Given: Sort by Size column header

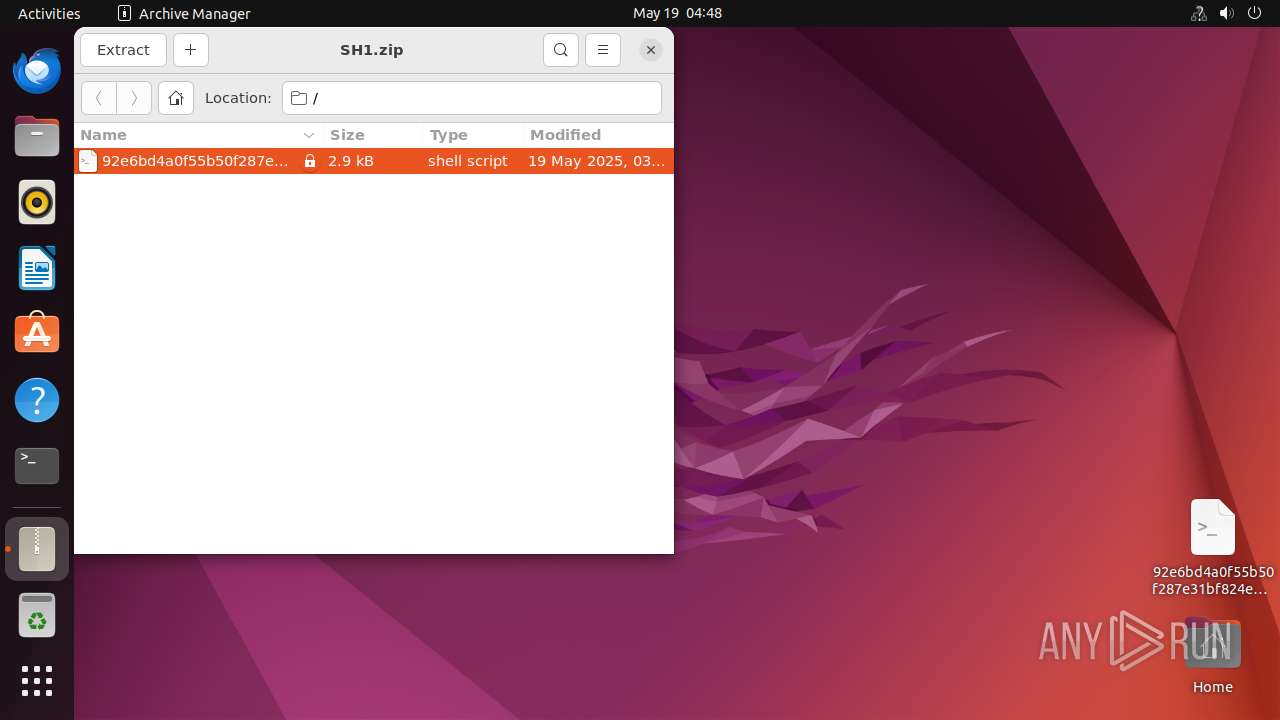Looking at the screenshot, I should pyautogui.click(x=373, y=135).
